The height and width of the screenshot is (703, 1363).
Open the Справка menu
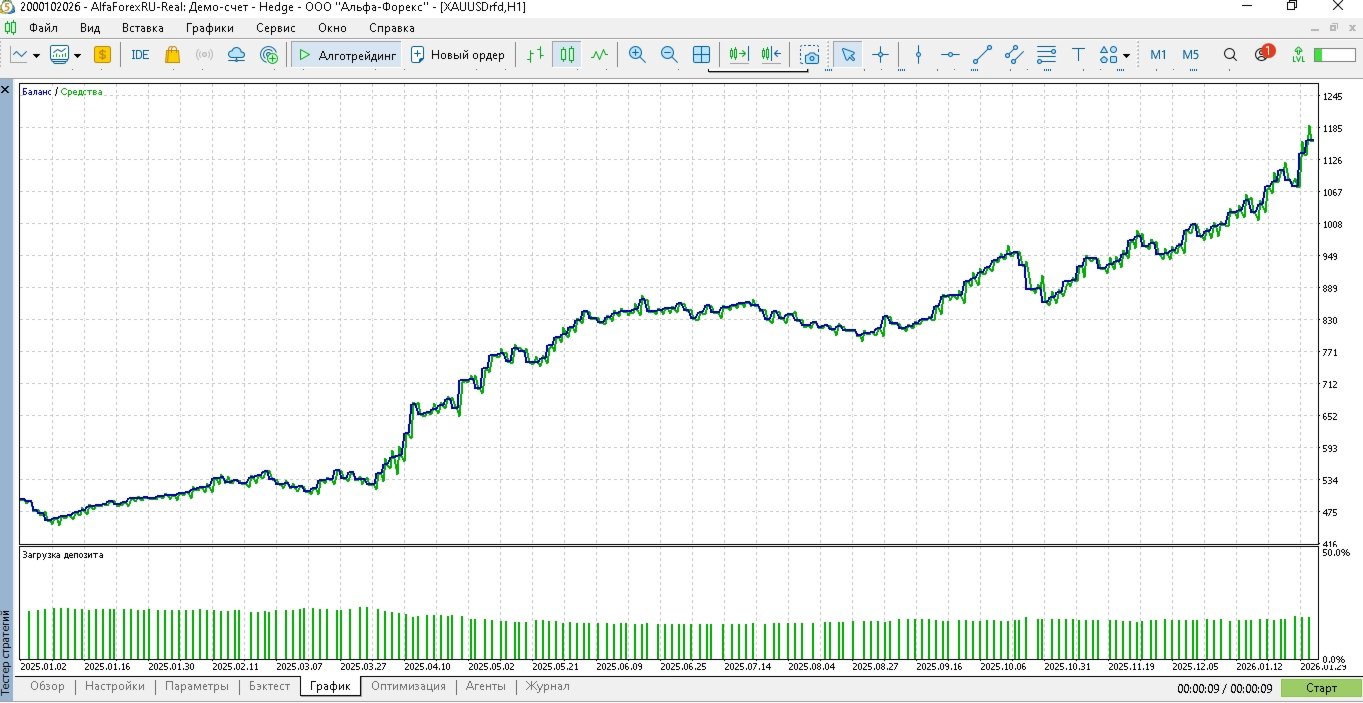click(x=392, y=28)
